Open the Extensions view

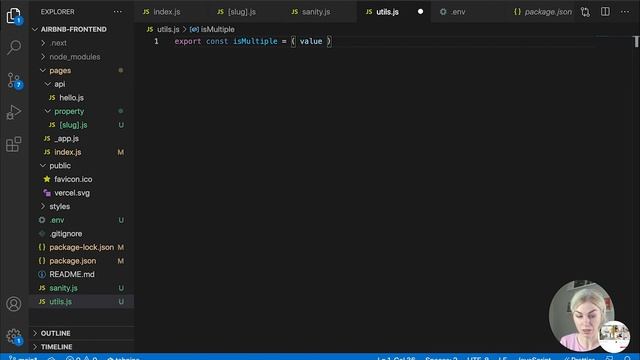[x=13, y=144]
